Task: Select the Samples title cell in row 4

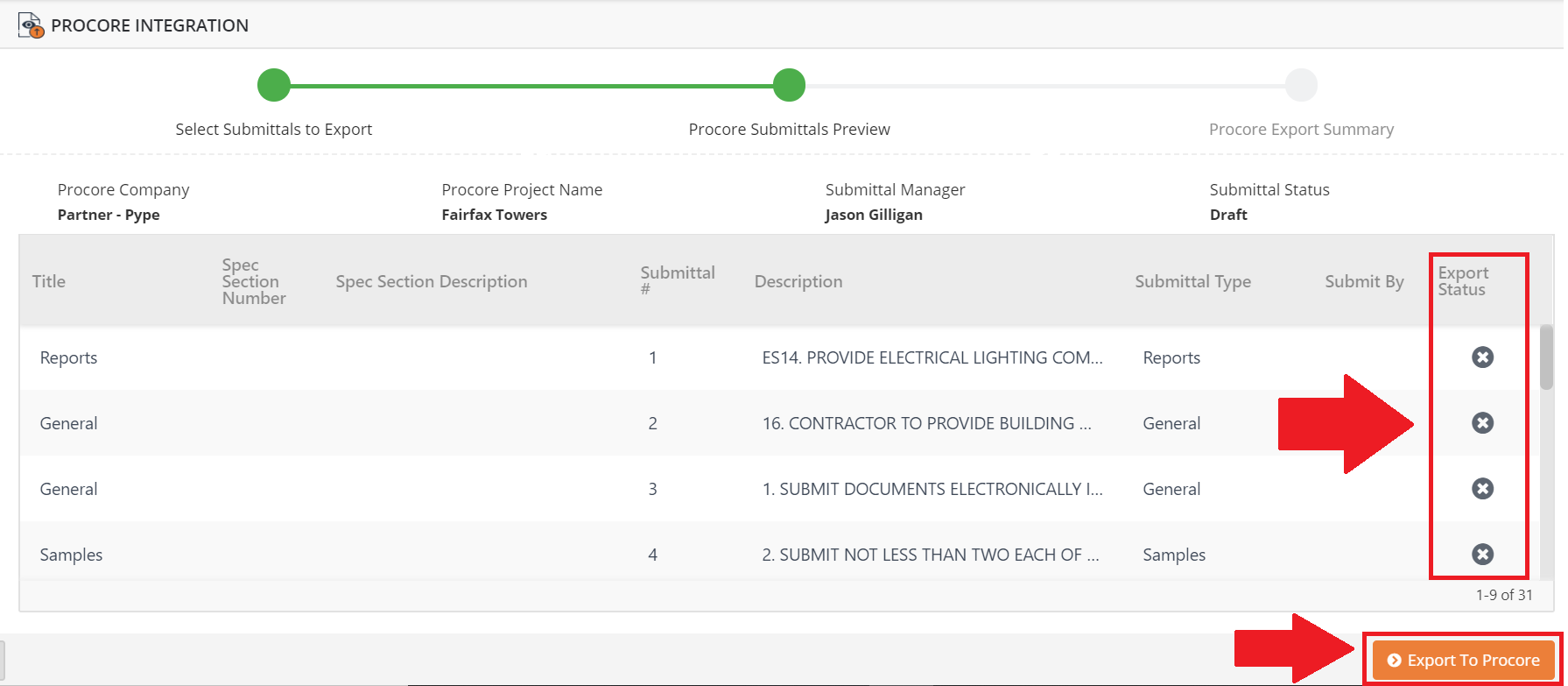Action: coord(71,555)
